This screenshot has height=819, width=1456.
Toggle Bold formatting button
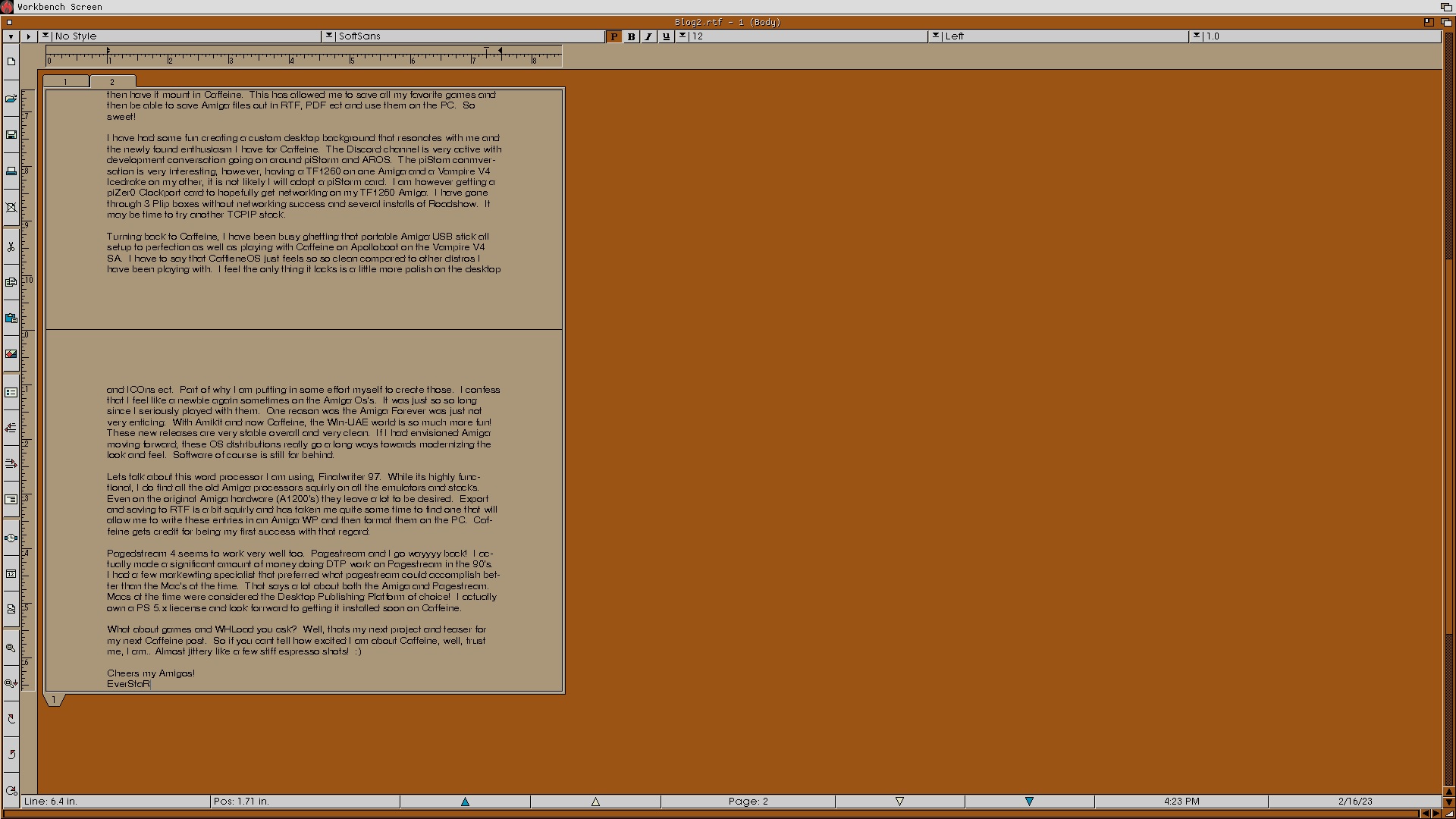point(631,36)
